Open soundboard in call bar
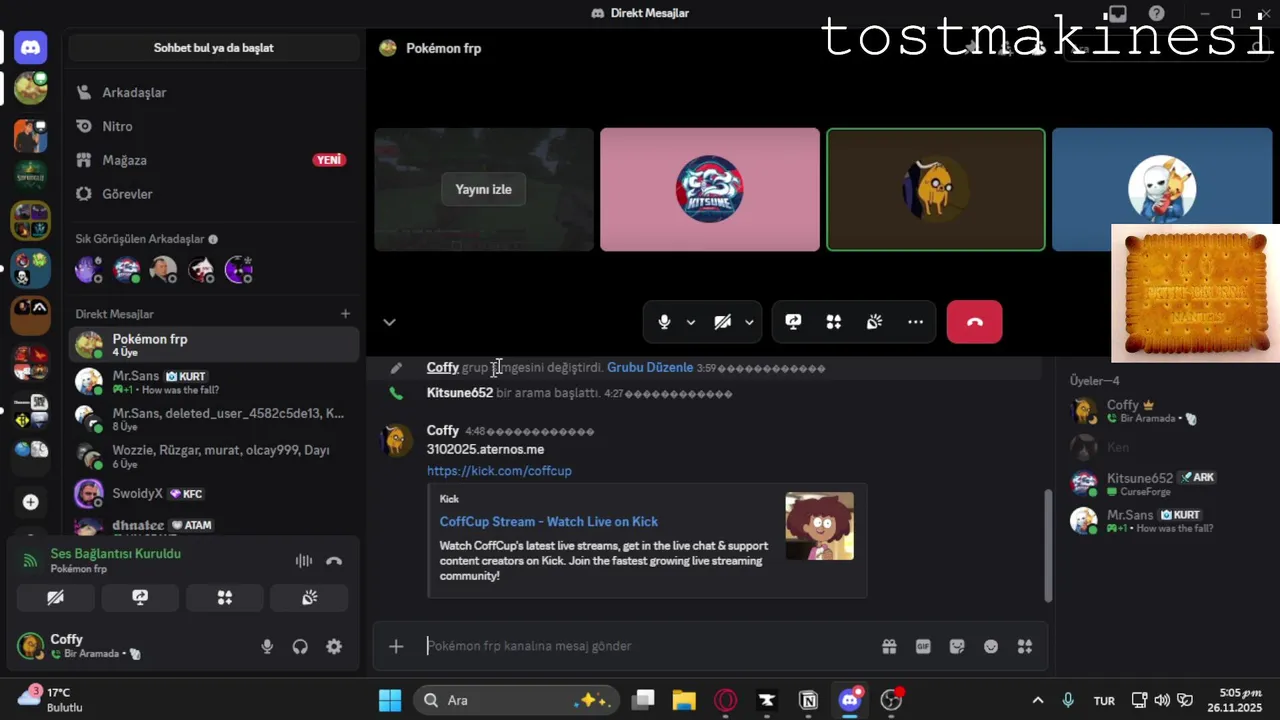The image size is (1280, 720). point(875,322)
